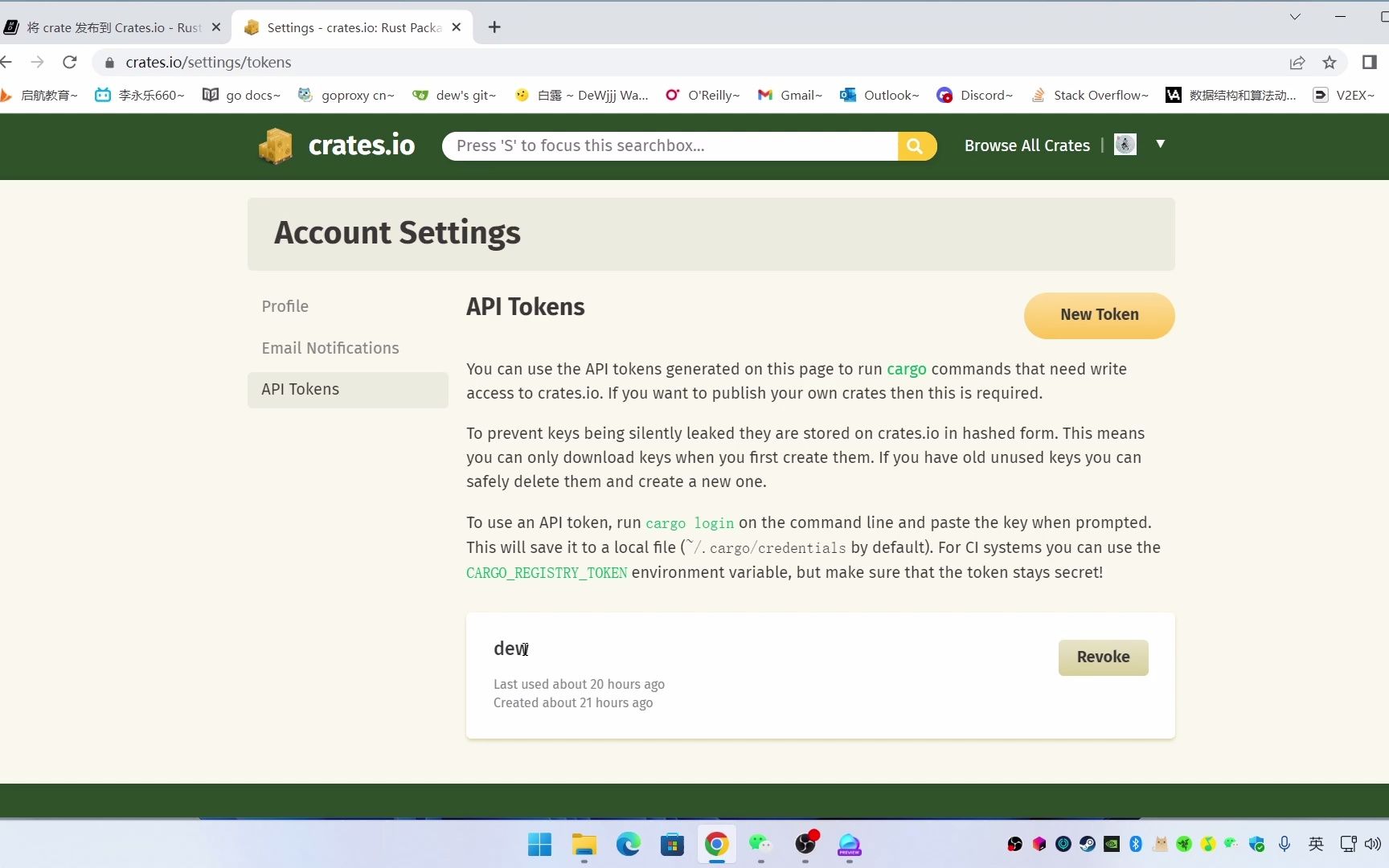Click the Razer tray icon
The height and width of the screenshot is (868, 1389).
(x=1184, y=844)
